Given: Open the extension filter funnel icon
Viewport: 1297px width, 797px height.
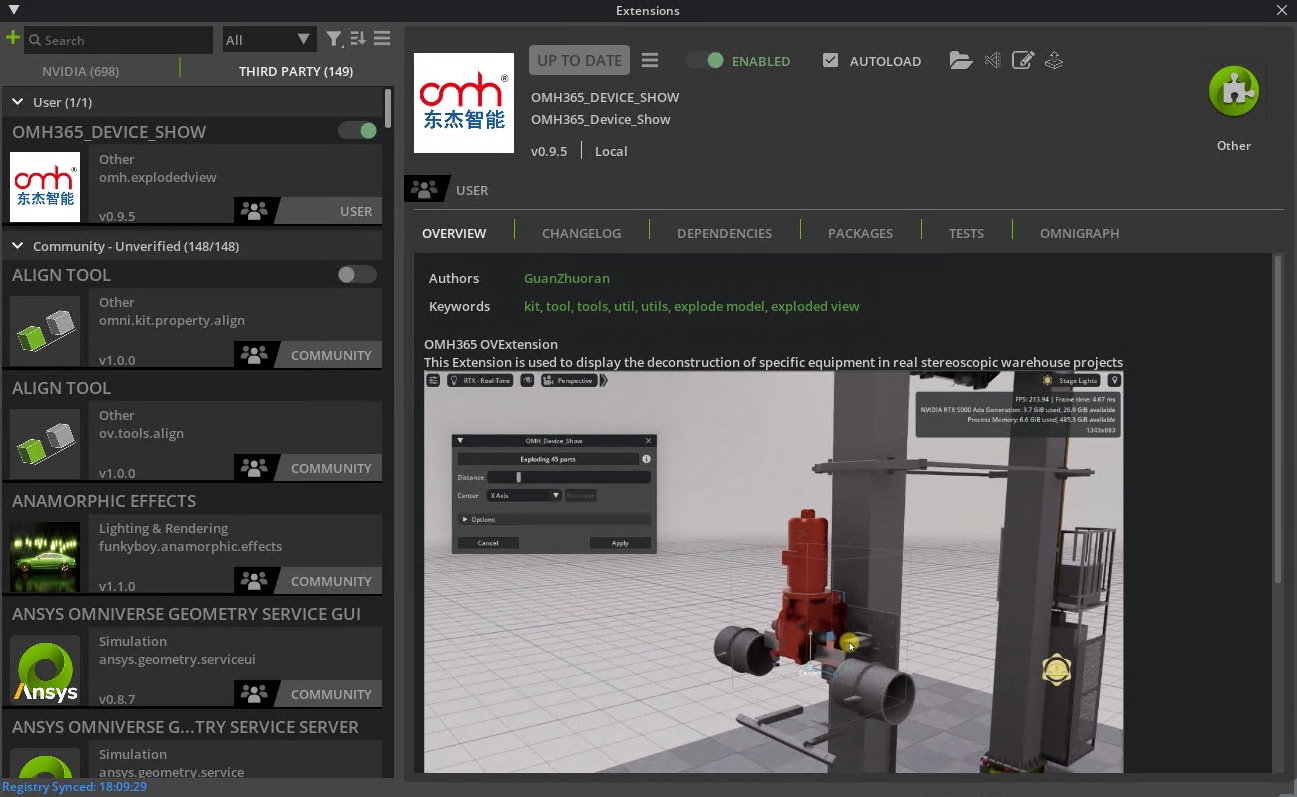Looking at the screenshot, I should pyautogui.click(x=334, y=39).
